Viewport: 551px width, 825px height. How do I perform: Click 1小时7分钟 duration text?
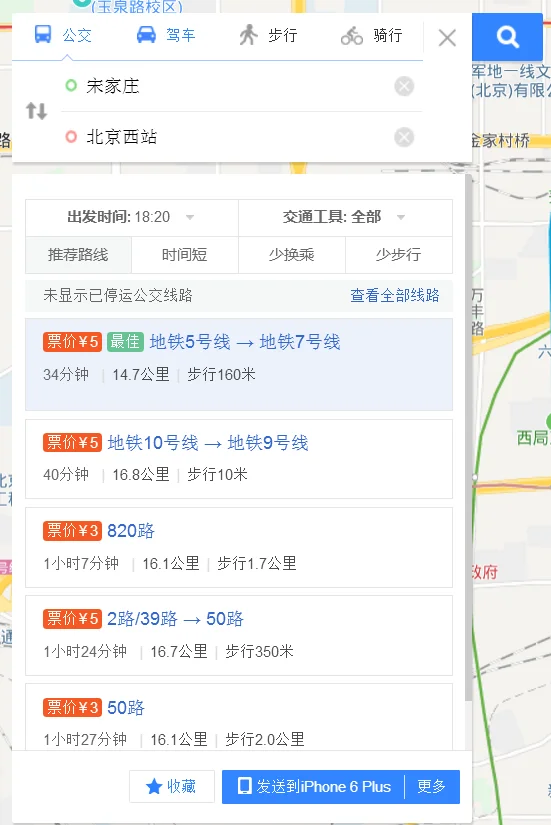coord(81,564)
